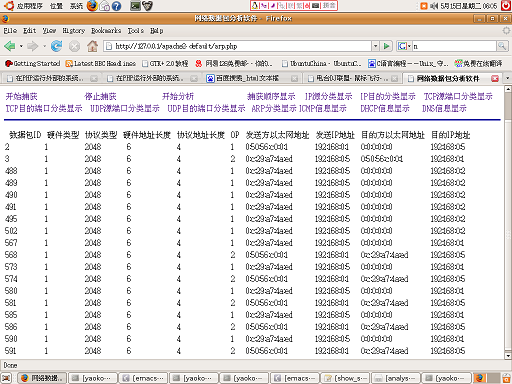Open the Tools menu
The width and height of the screenshot is (512, 384).
click(x=136, y=31)
